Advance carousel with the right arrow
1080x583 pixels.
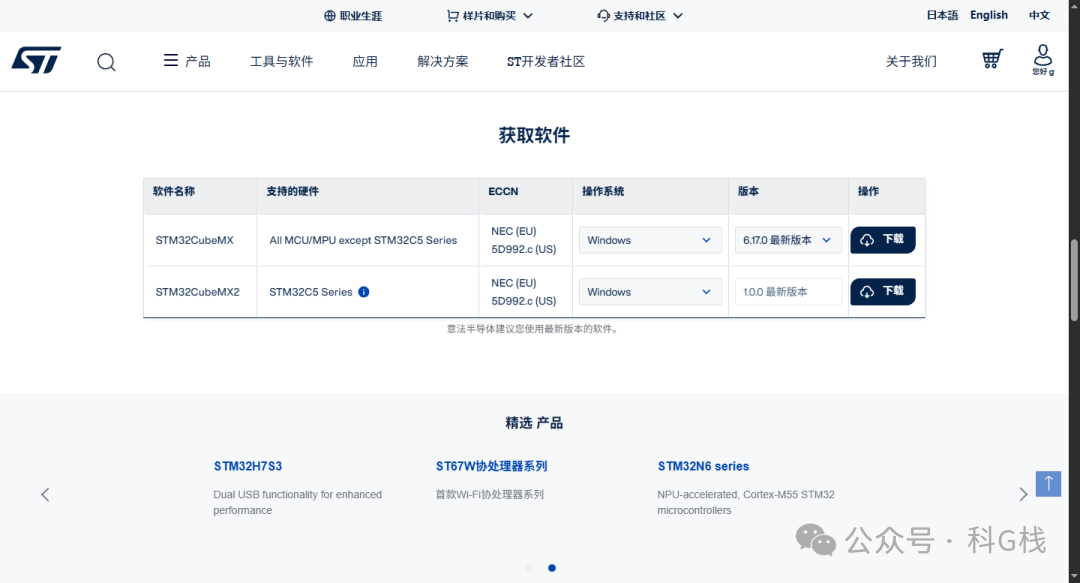[x=1023, y=493]
